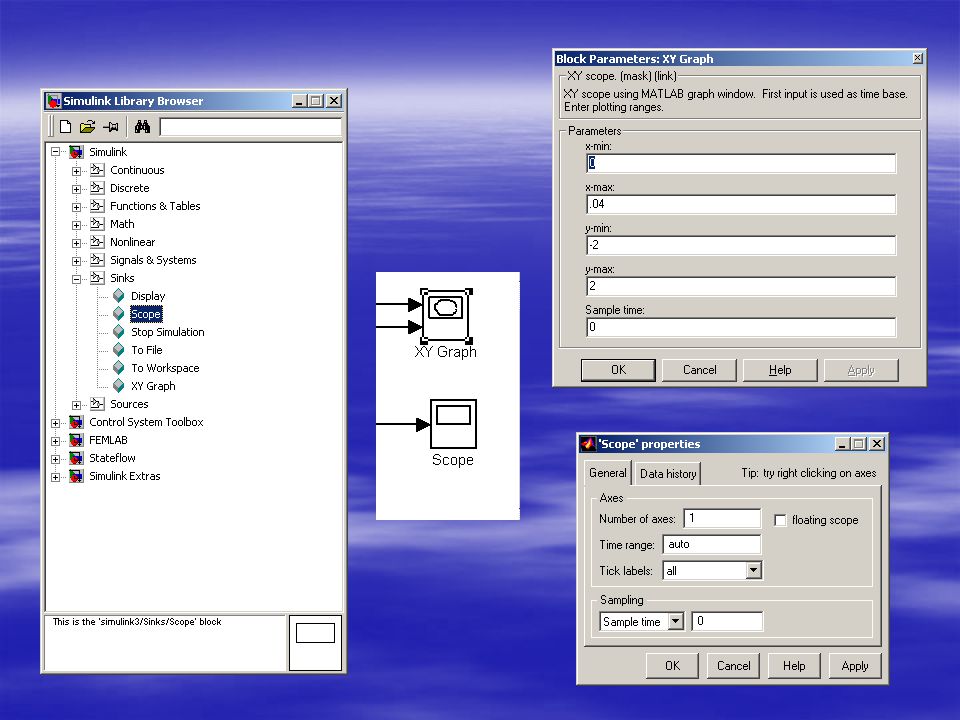This screenshot has width=960, height=720.
Task: Open the Tick labels dropdown
Action: 754,571
